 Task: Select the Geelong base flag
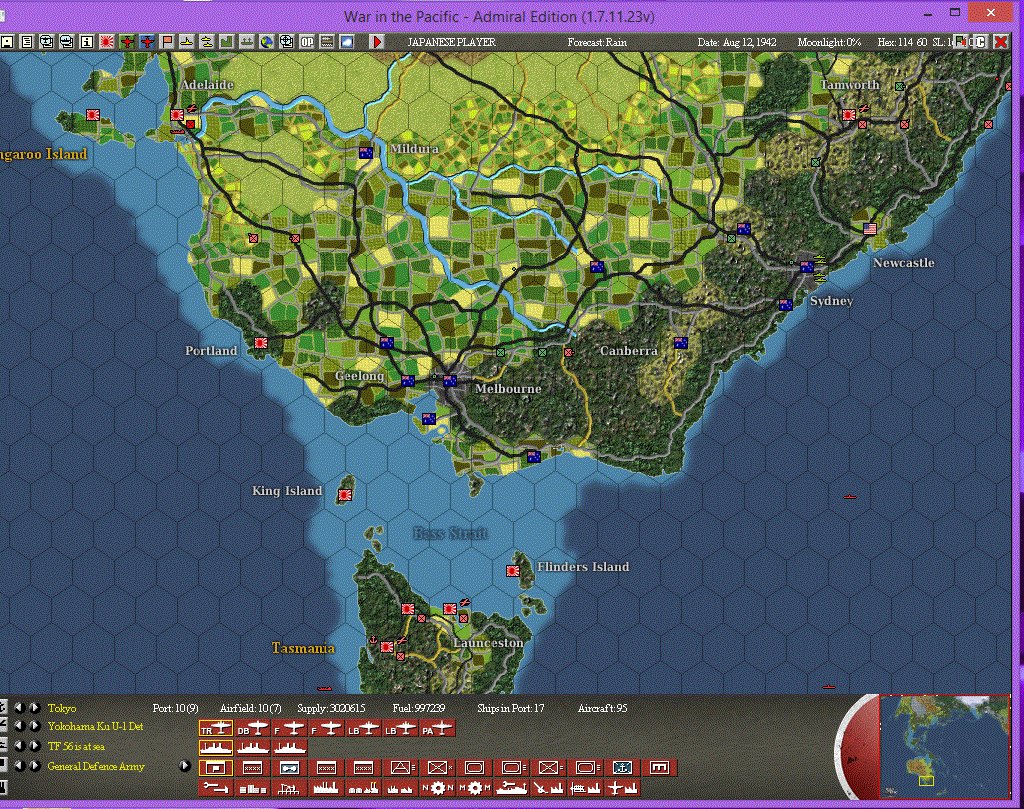(x=408, y=381)
